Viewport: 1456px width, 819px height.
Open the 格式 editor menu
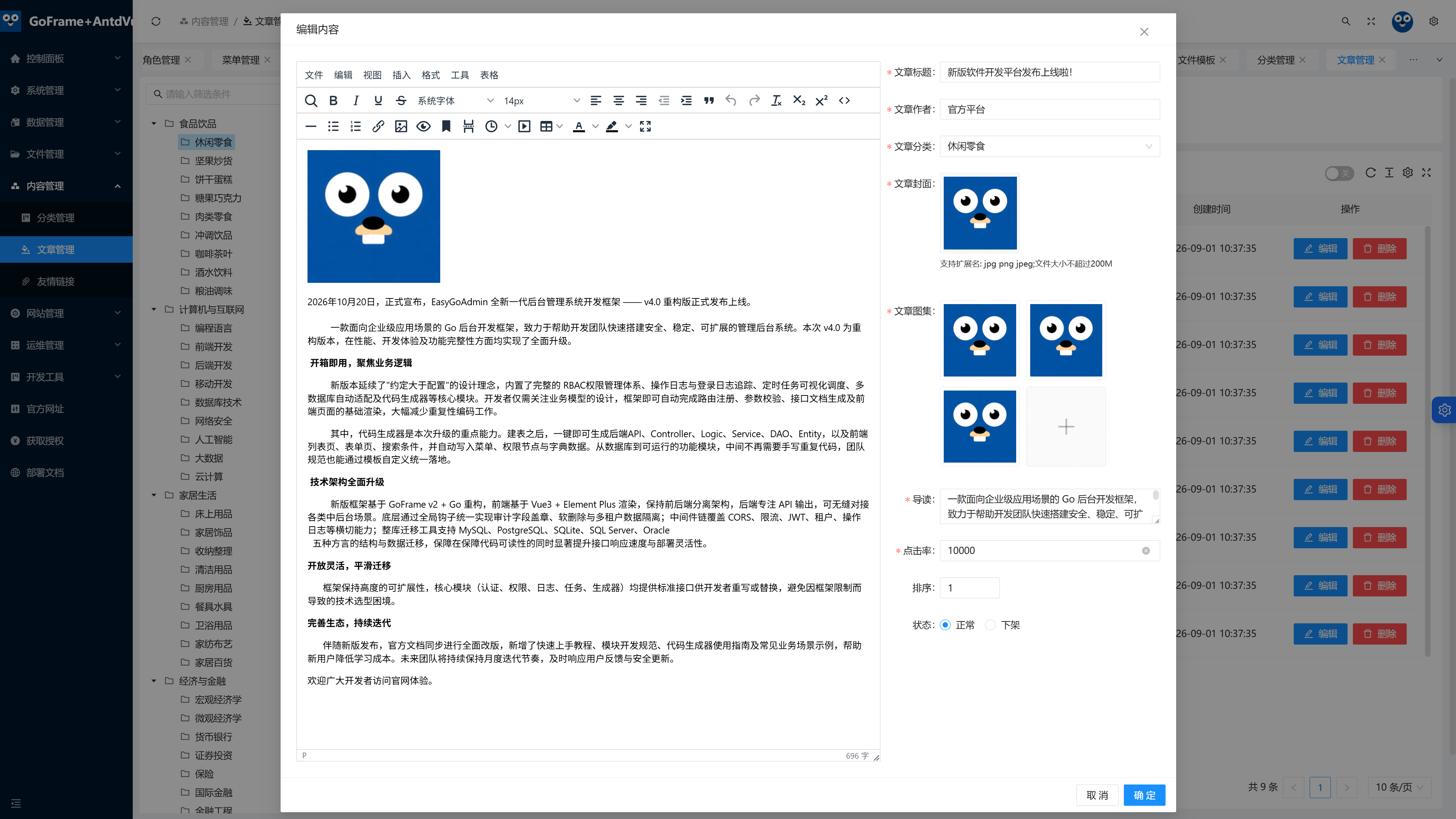click(x=431, y=75)
